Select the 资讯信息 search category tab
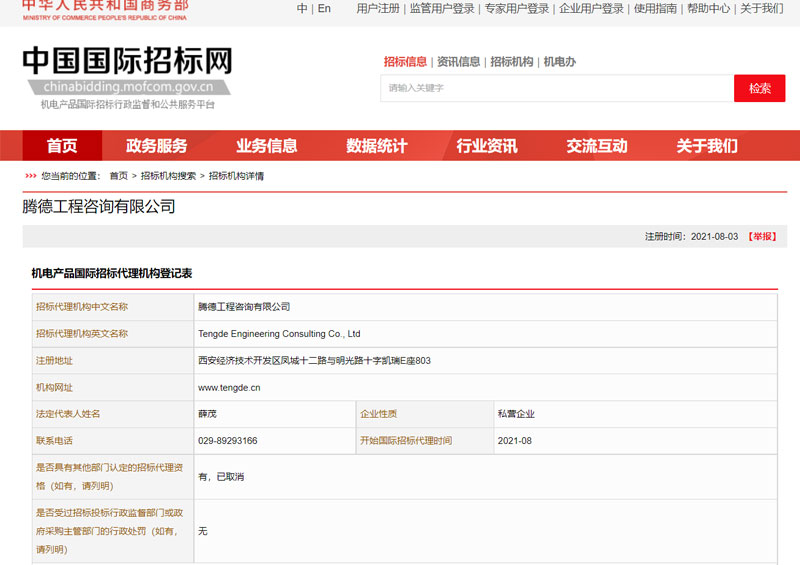Screen dimensions: 800x565 [458, 62]
